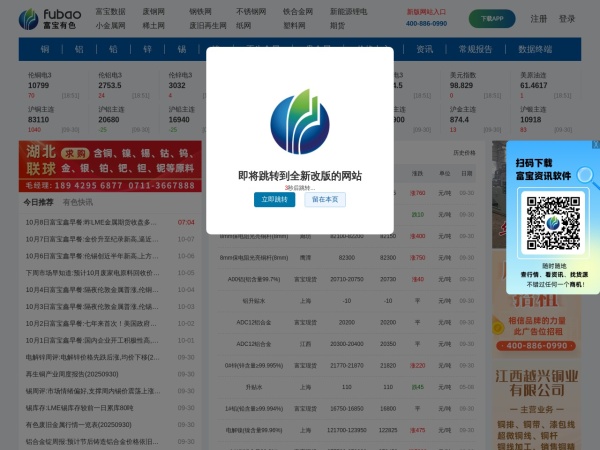Click the 湖北联球 red banner ad
The height and width of the screenshot is (450, 600).
(x=110, y=166)
